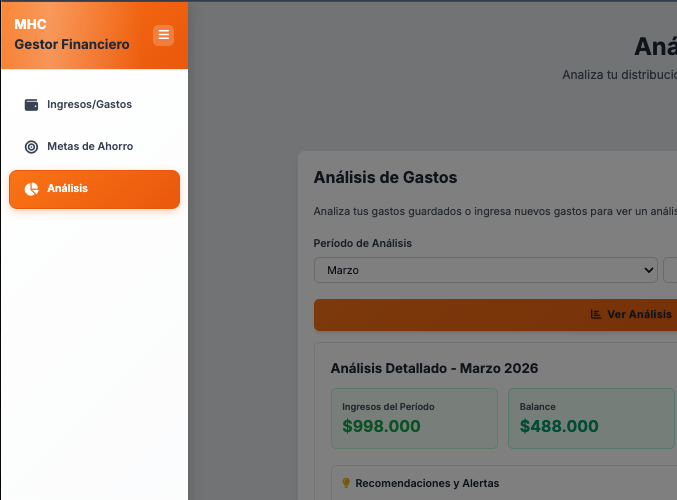Select the Análisis sidebar item

[94, 189]
